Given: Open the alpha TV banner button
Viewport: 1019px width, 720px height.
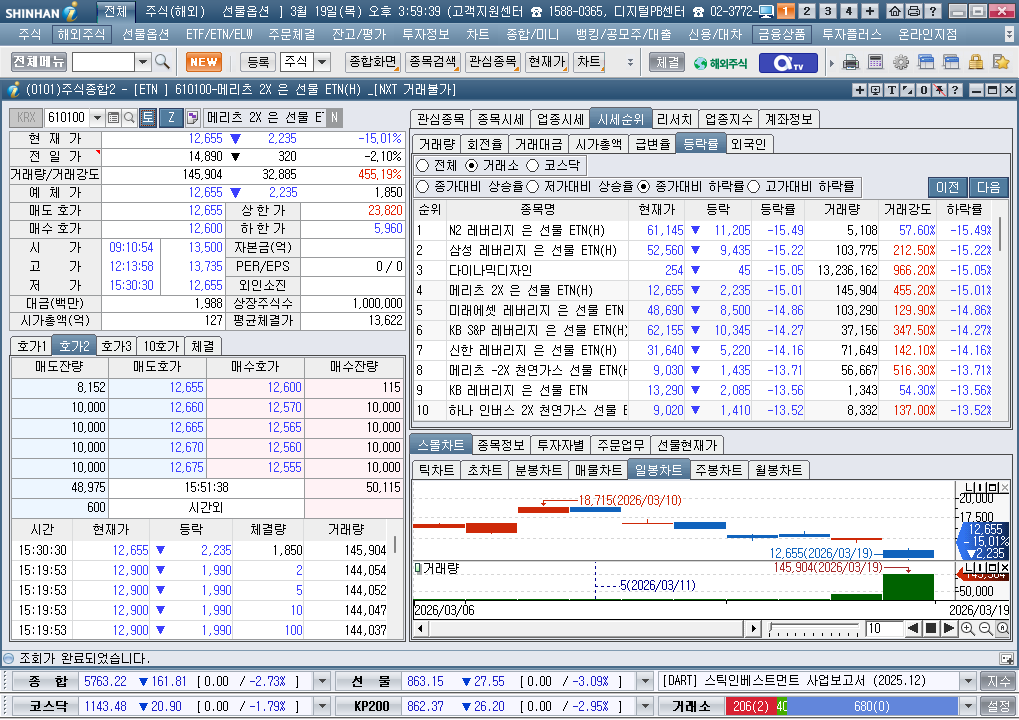Looking at the screenshot, I should [789, 62].
